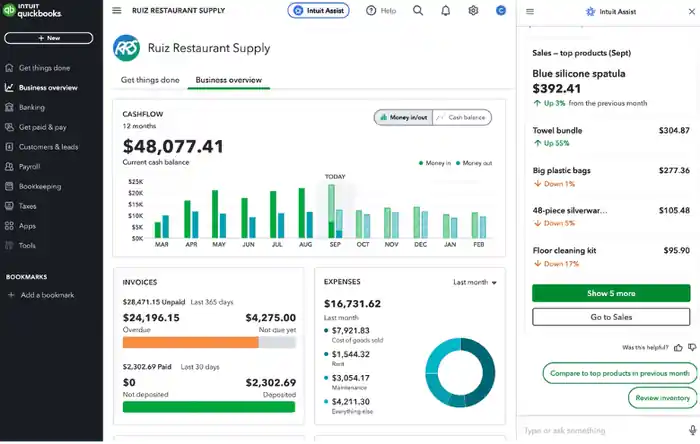This screenshot has height=444, width=700.
Task: Click the Payroll people icon
Action: 9,166
